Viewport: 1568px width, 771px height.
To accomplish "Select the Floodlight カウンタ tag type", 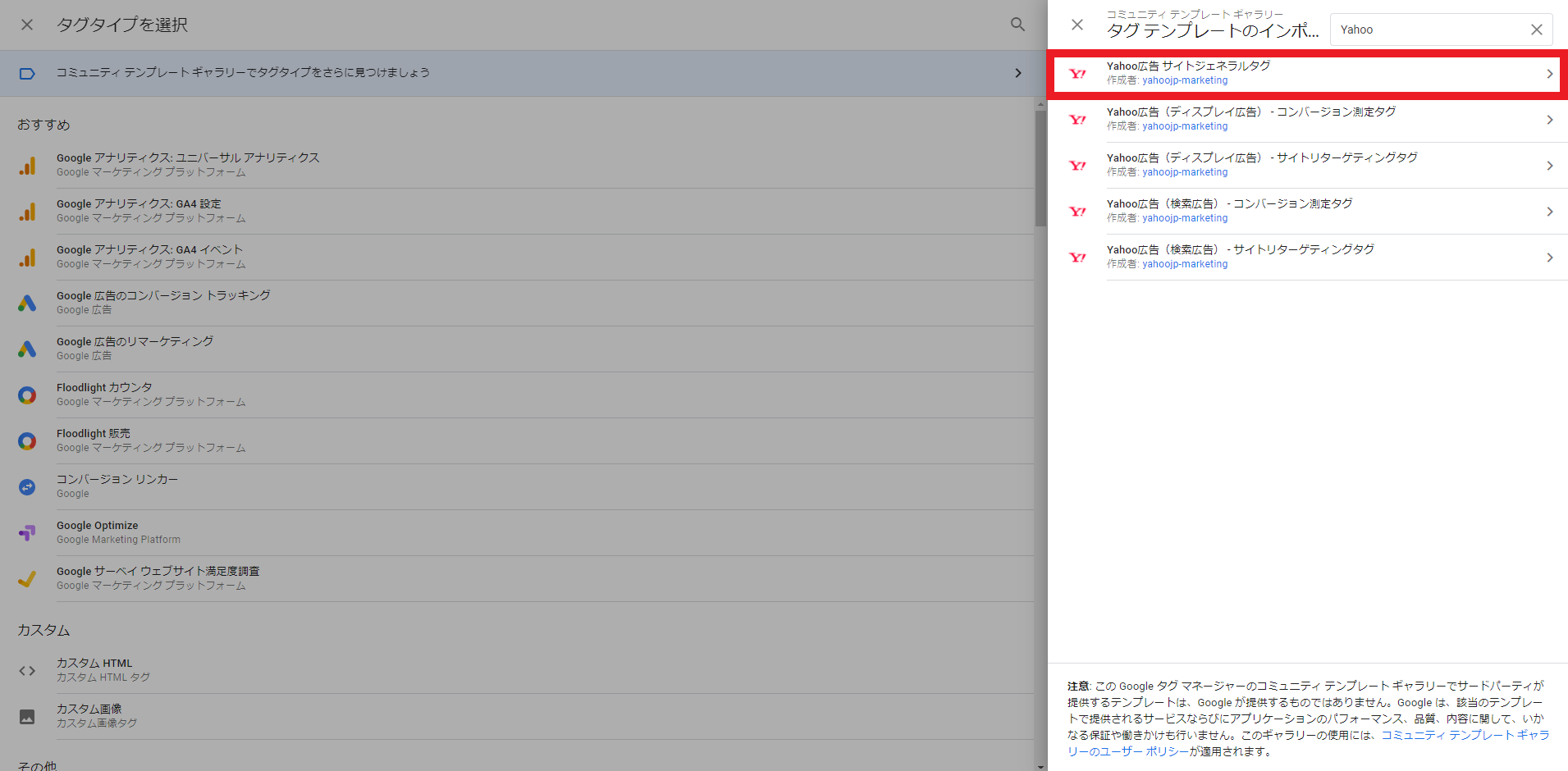I will [x=524, y=395].
